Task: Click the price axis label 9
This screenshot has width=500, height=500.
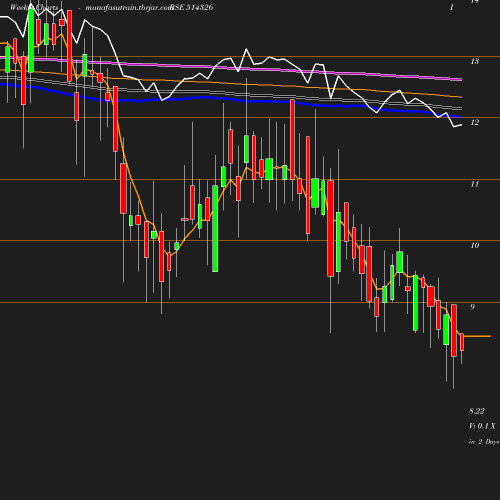Action: point(472,307)
